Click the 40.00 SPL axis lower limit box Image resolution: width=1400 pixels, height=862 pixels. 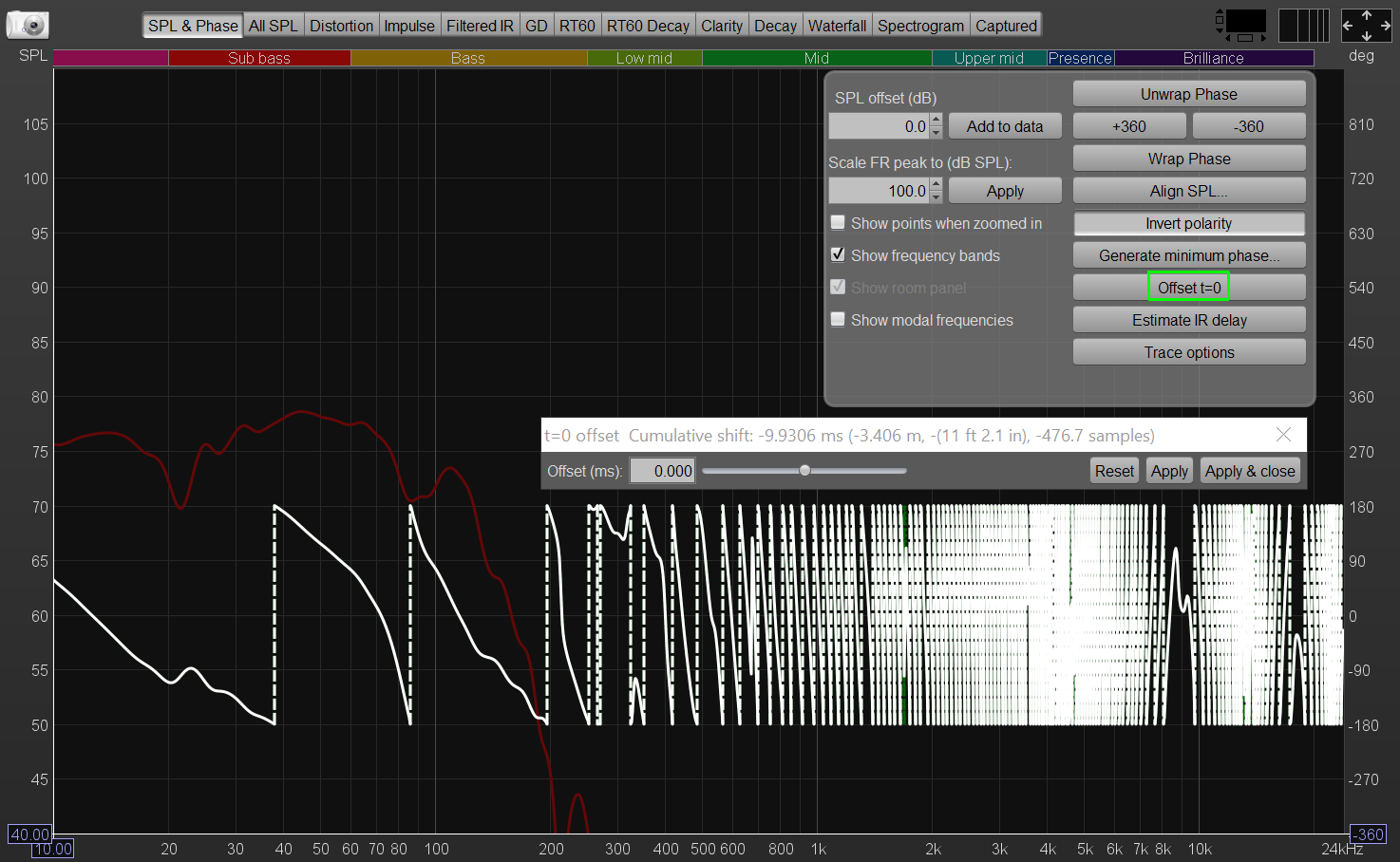point(29,834)
